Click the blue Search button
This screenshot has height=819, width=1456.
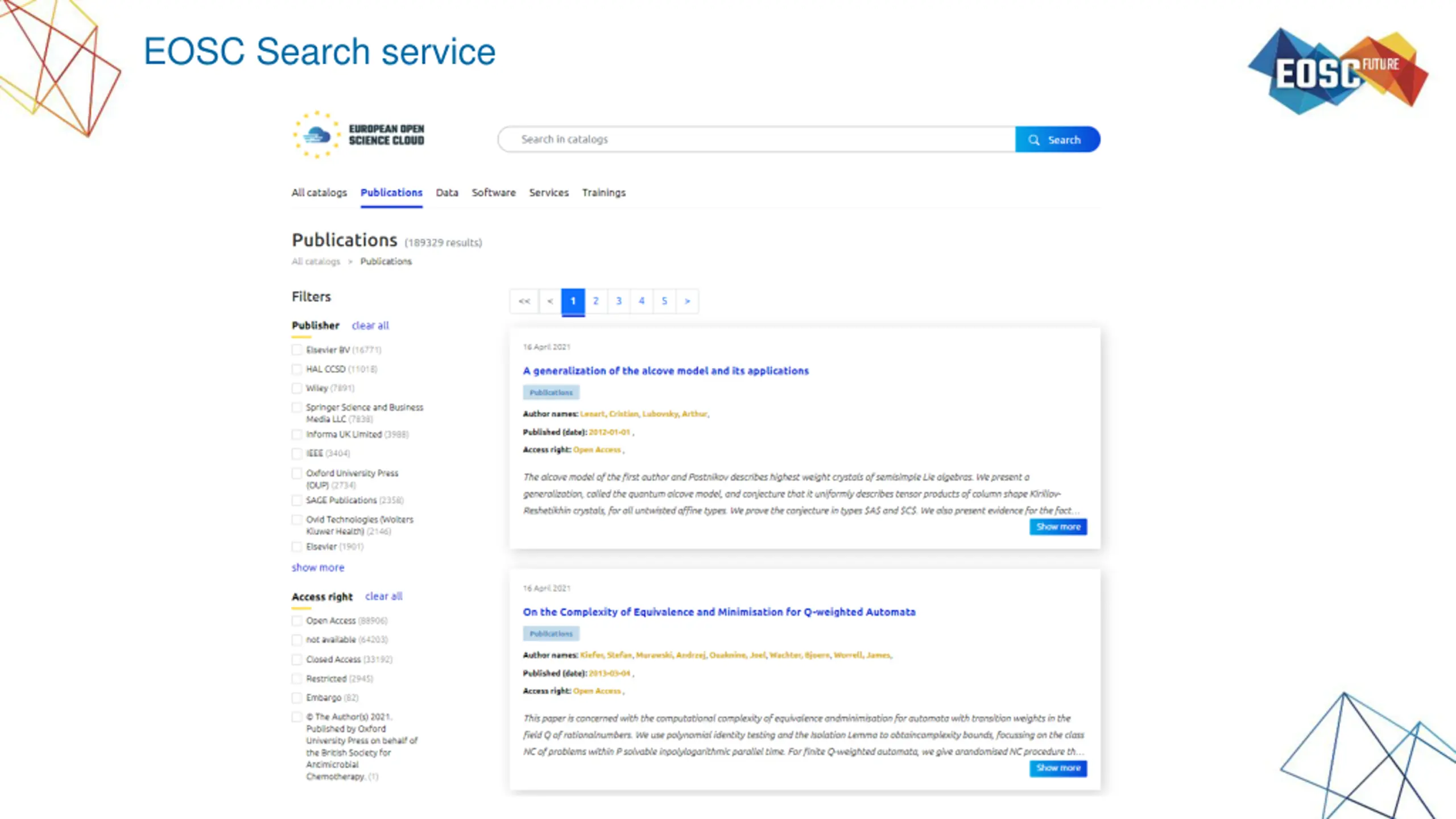tap(1057, 140)
